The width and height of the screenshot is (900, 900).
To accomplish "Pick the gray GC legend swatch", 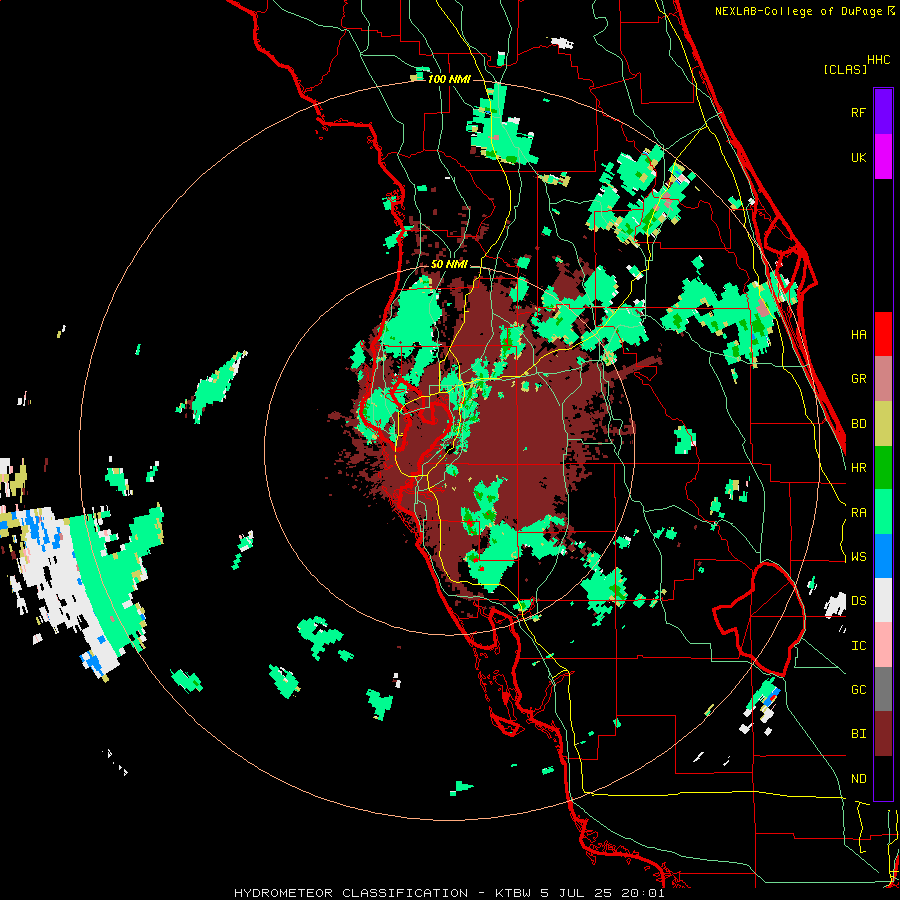I will click(x=883, y=689).
